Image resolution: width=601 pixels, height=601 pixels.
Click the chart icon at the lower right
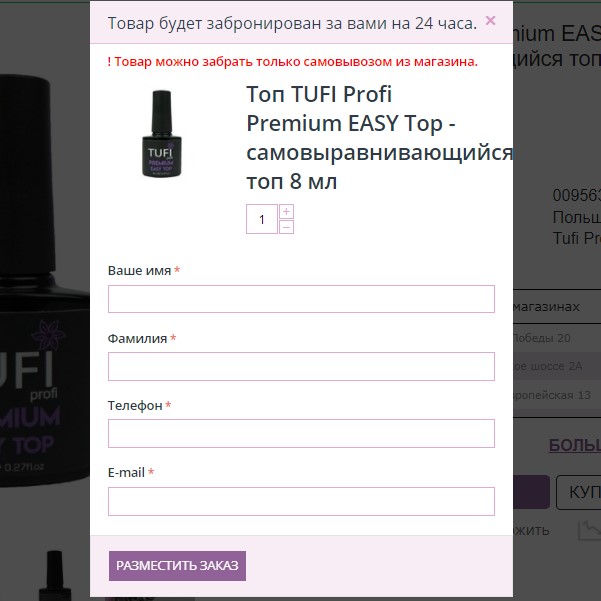pyautogui.click(x=590, y=530)
